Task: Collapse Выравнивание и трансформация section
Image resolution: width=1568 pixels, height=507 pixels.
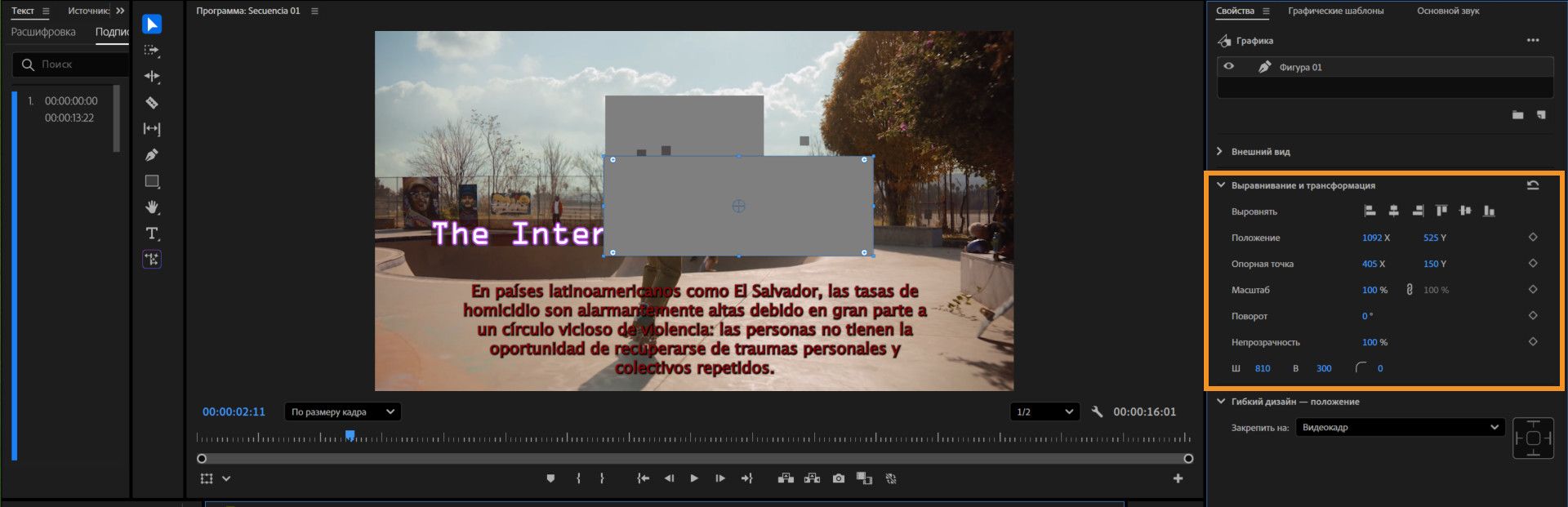Action: [1221, 185]
